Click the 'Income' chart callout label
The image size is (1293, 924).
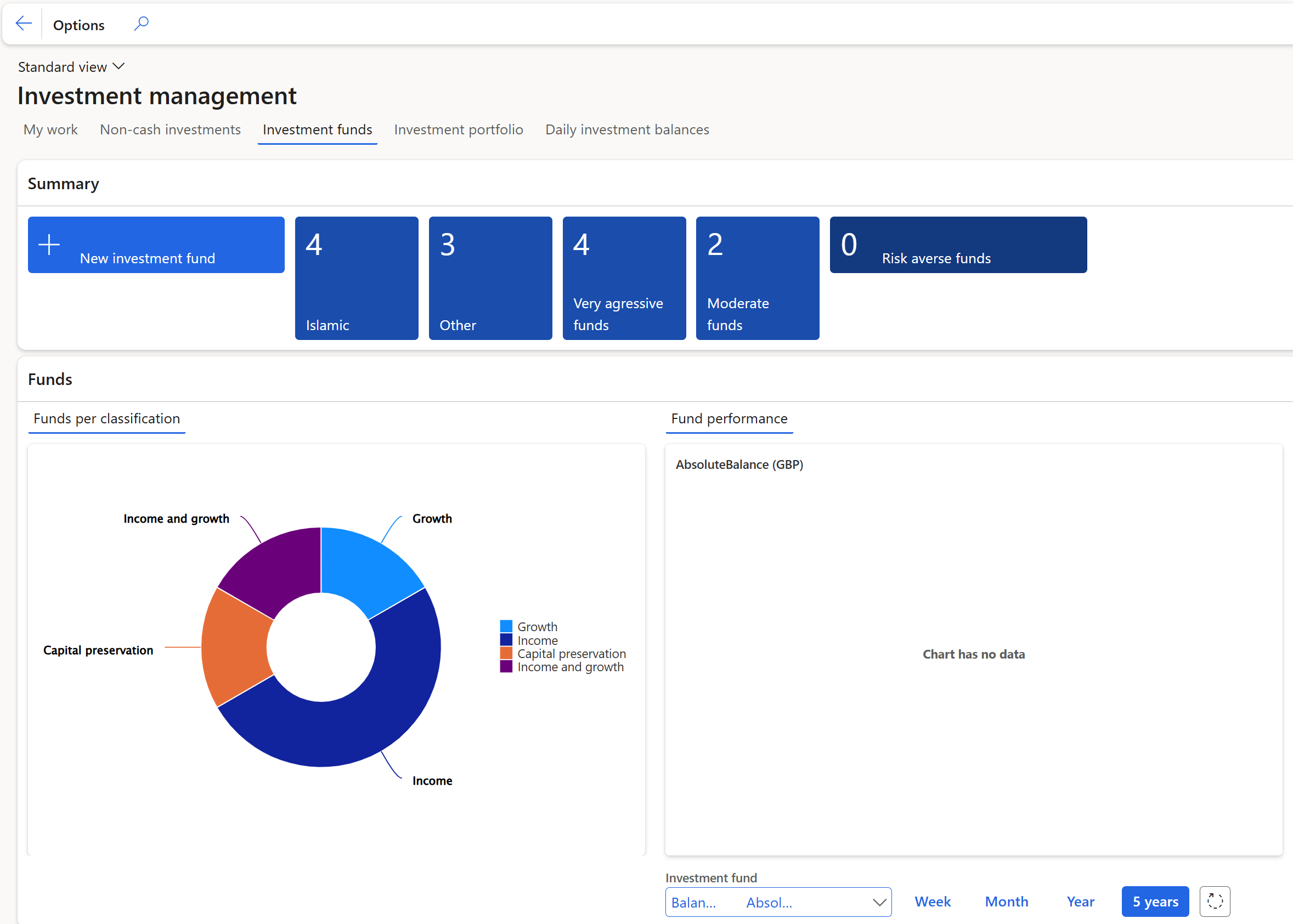click(432, 781)
